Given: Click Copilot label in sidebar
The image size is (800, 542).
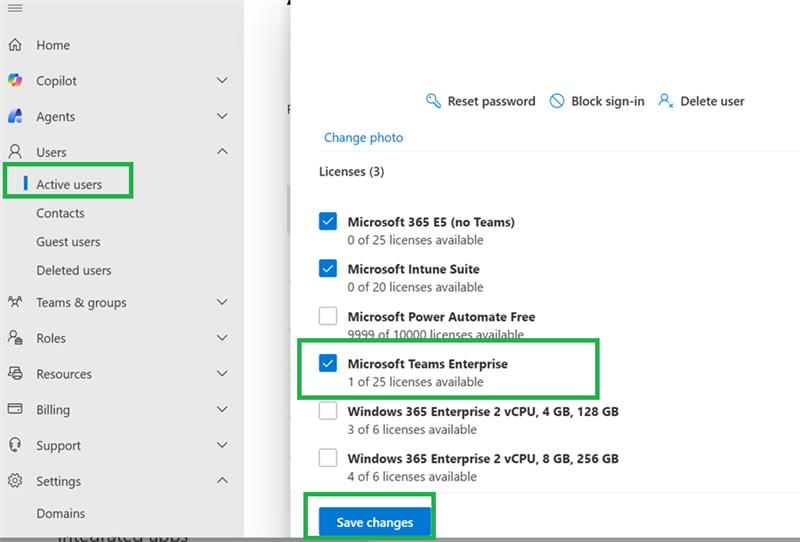Looking at the screenshot, I should 56,81.
